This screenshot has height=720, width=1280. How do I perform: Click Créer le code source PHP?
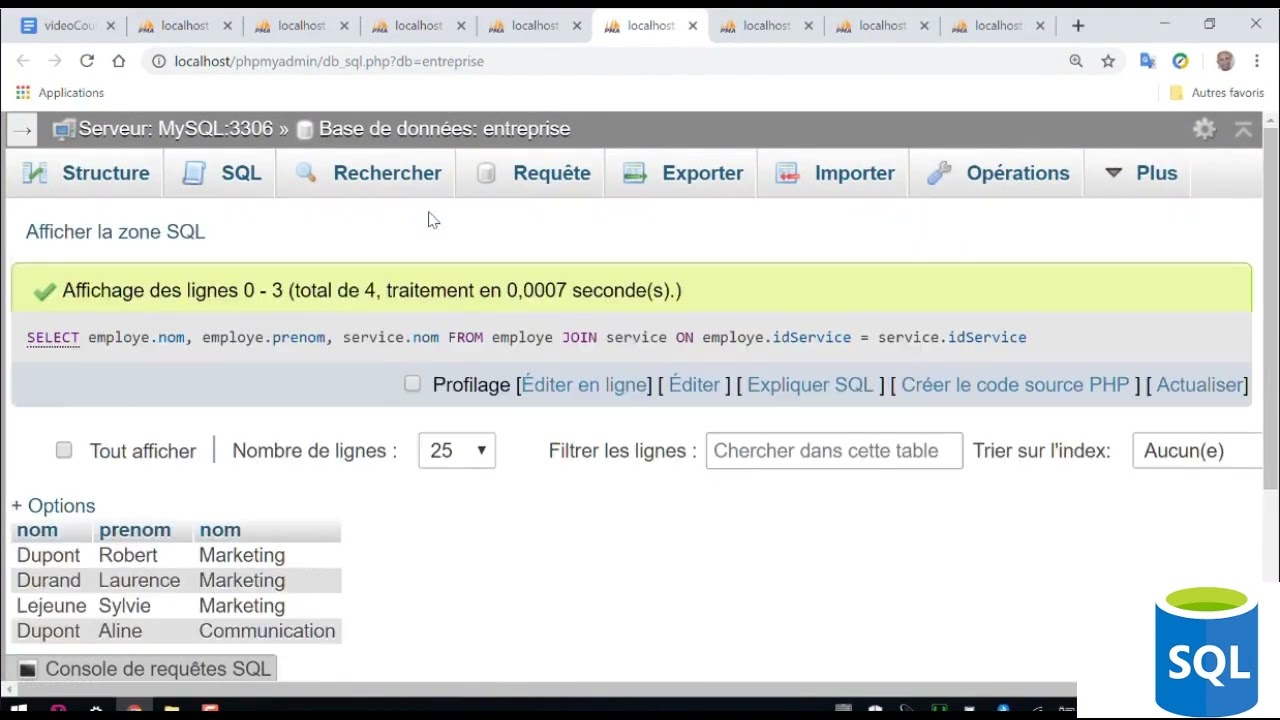tap(1015, 385)
